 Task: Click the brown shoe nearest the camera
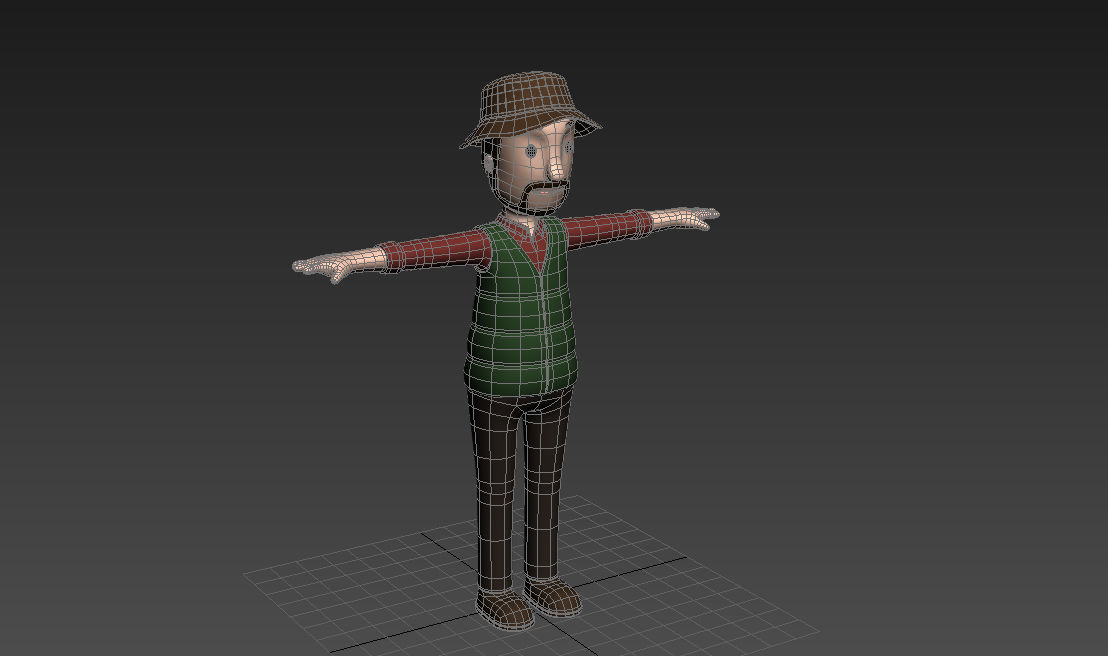tap(505, 609)
